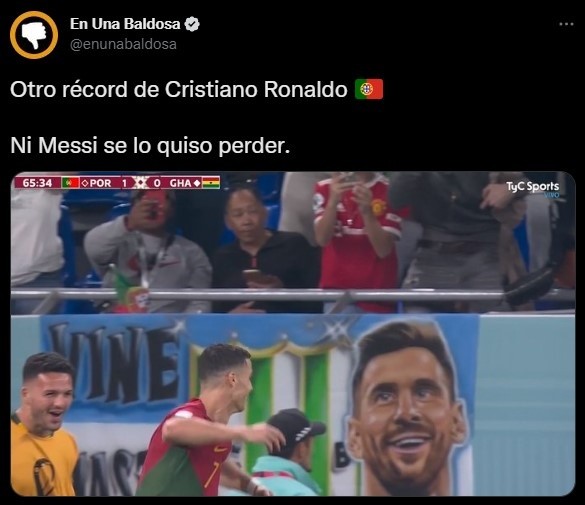The width and height of the screenshot is (585, 505).
Task: Click the POR team label in the scoreboard
Action: 100,183
